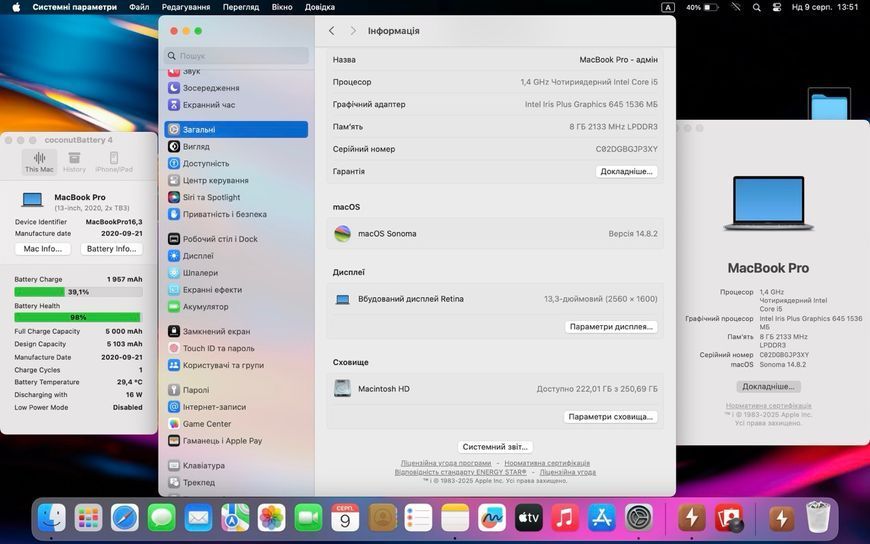Open Freeform app in Dock
The image size is (870, 544).
click(492, 517)
